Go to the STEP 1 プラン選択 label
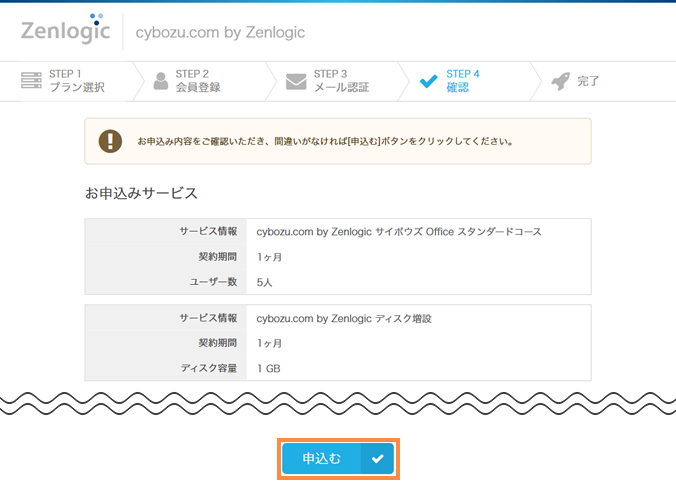Viewport: 676px width, 490px height. (76, 81)
